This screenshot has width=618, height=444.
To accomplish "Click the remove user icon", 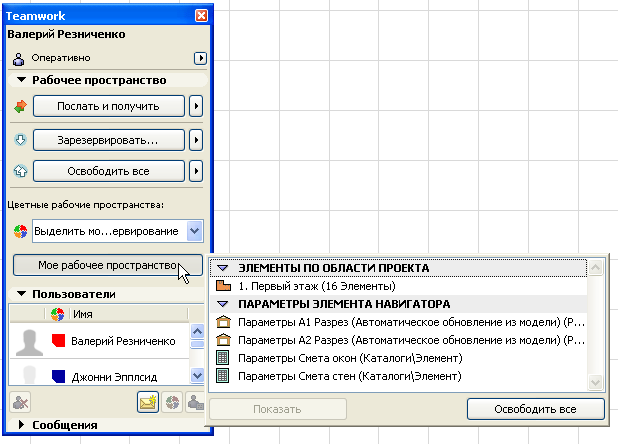I will (x=20, y=402).
